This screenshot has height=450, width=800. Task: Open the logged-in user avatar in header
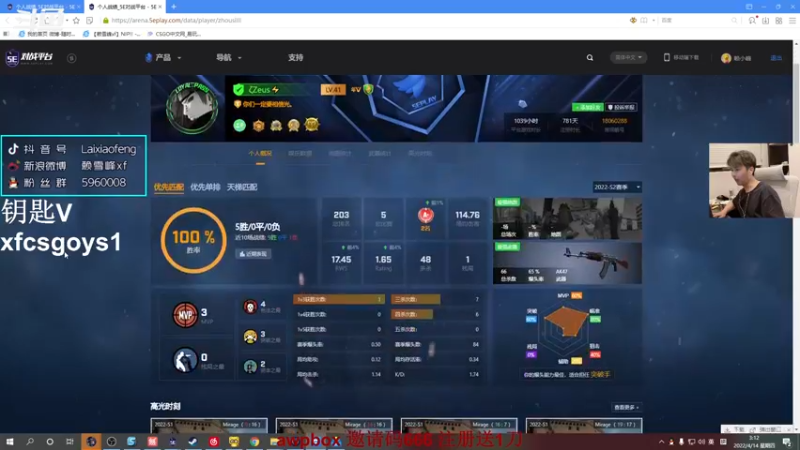[x=726, y=58]
